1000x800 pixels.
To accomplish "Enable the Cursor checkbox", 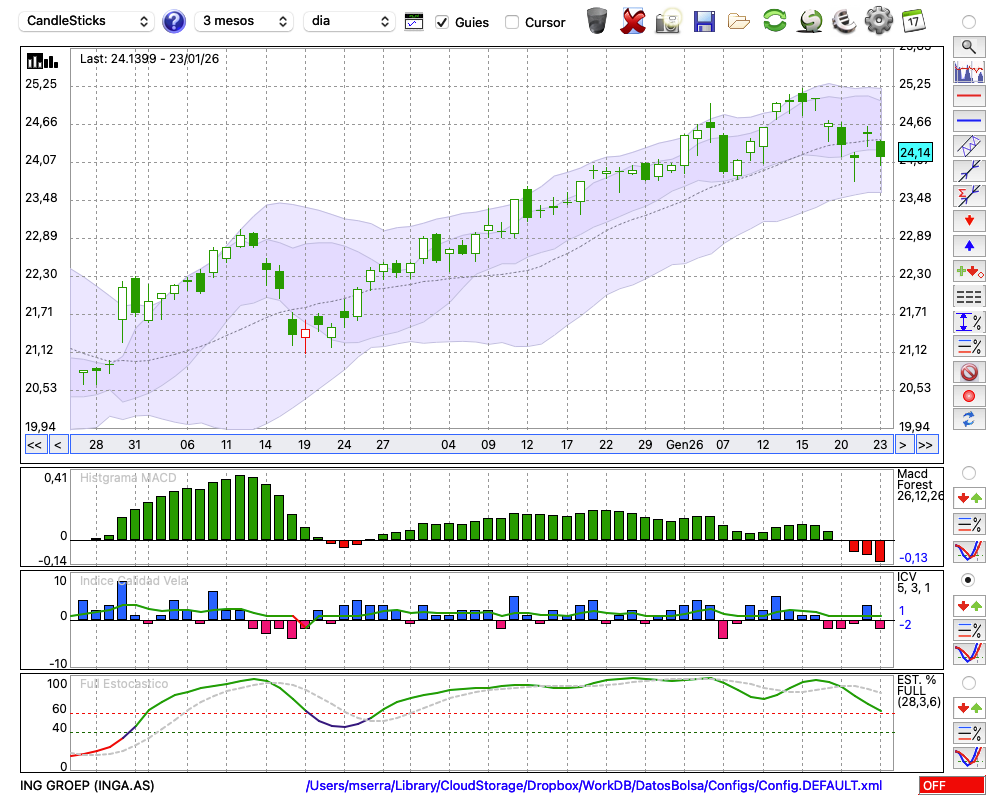I will click(512, 22).
